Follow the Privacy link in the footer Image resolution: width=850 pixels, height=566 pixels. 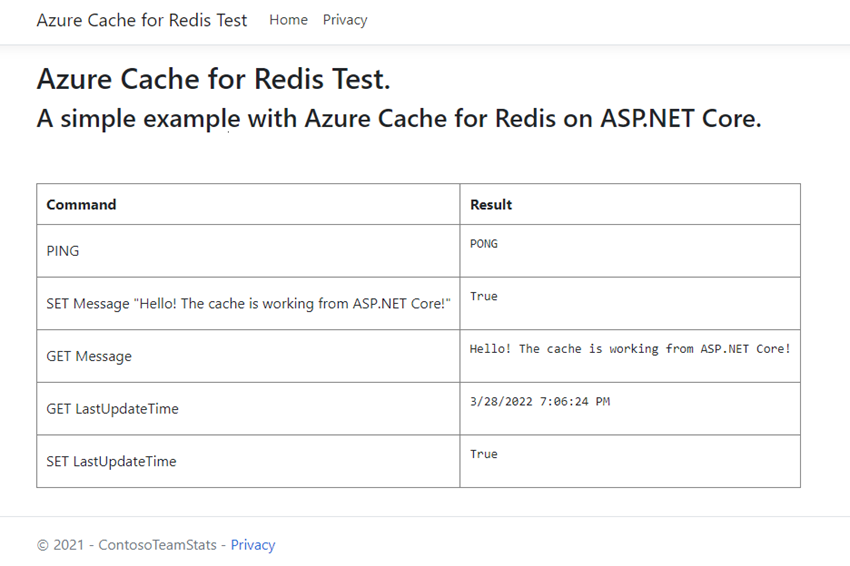click(253, 545)
